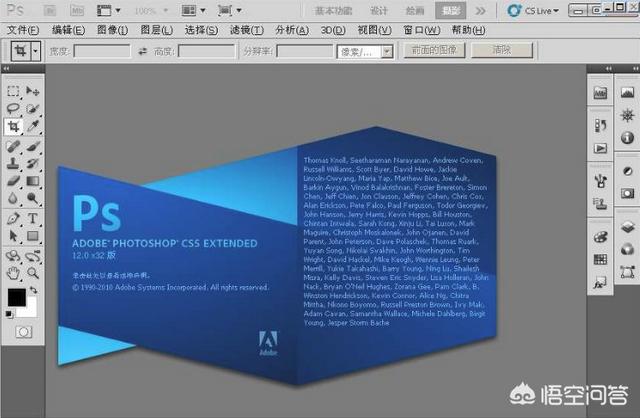
Task: Open the Channels panel icon
Action: point(627,249)
